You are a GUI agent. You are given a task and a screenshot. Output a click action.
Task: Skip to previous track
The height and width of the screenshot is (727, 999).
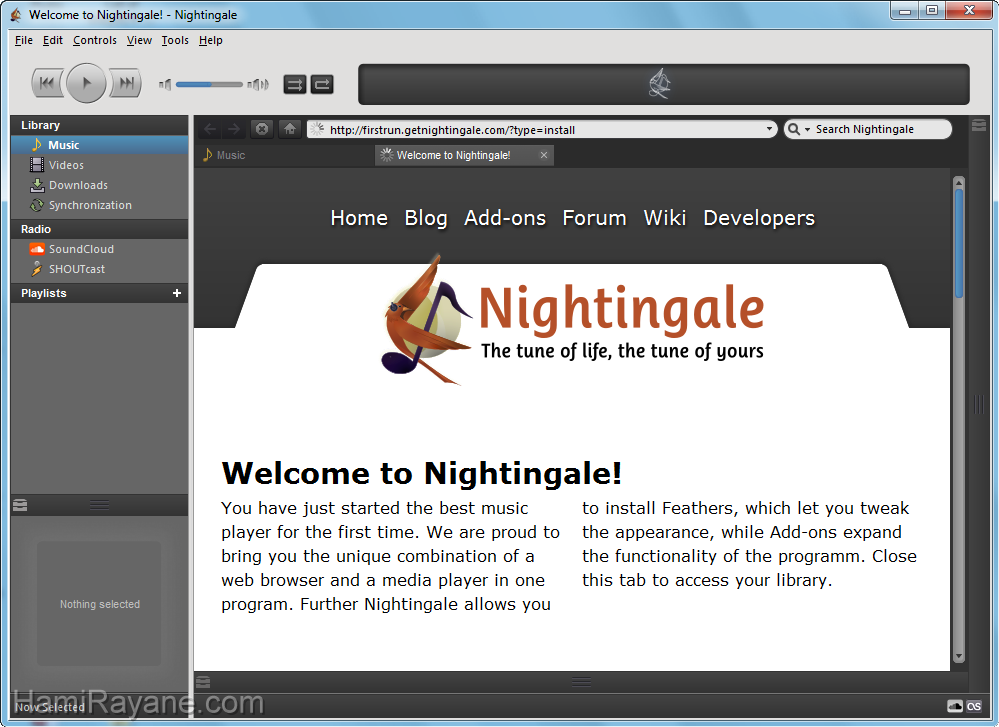(x=48, y=83)
